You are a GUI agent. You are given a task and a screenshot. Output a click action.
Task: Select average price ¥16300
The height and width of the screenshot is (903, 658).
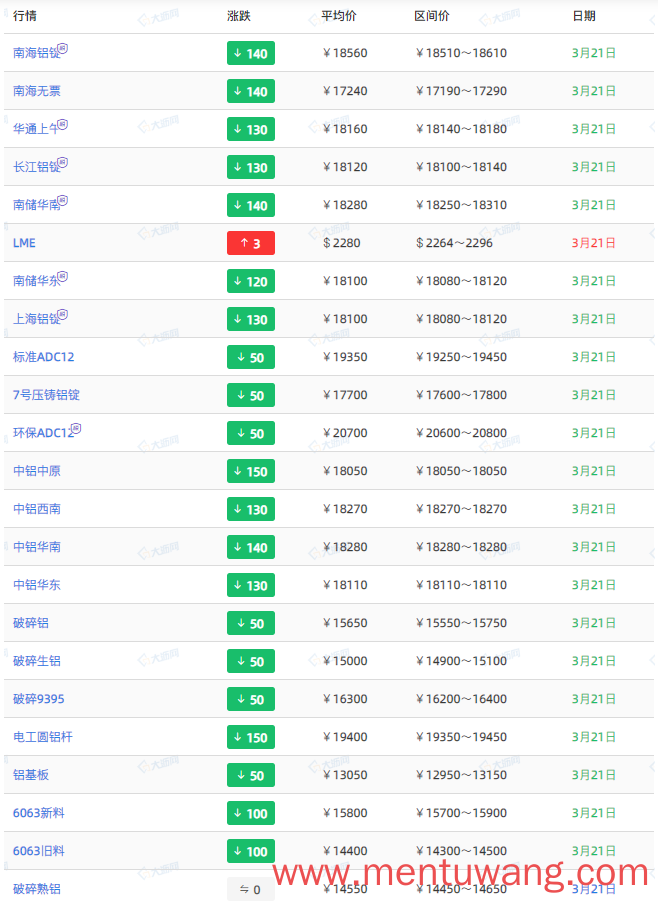(x=345, y=699)
